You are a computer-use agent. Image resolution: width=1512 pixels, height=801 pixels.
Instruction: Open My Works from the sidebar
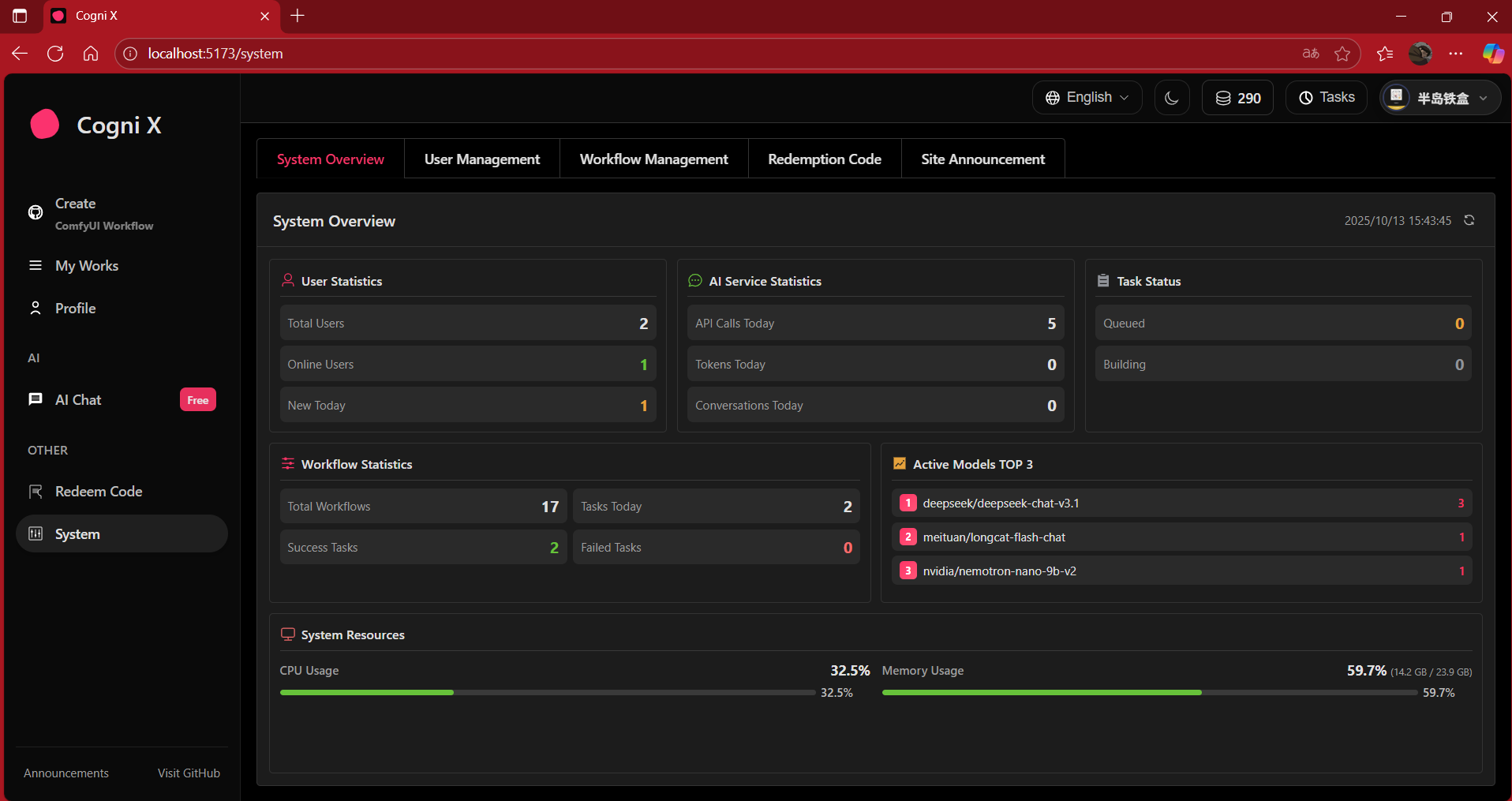(x=87, y=266)
